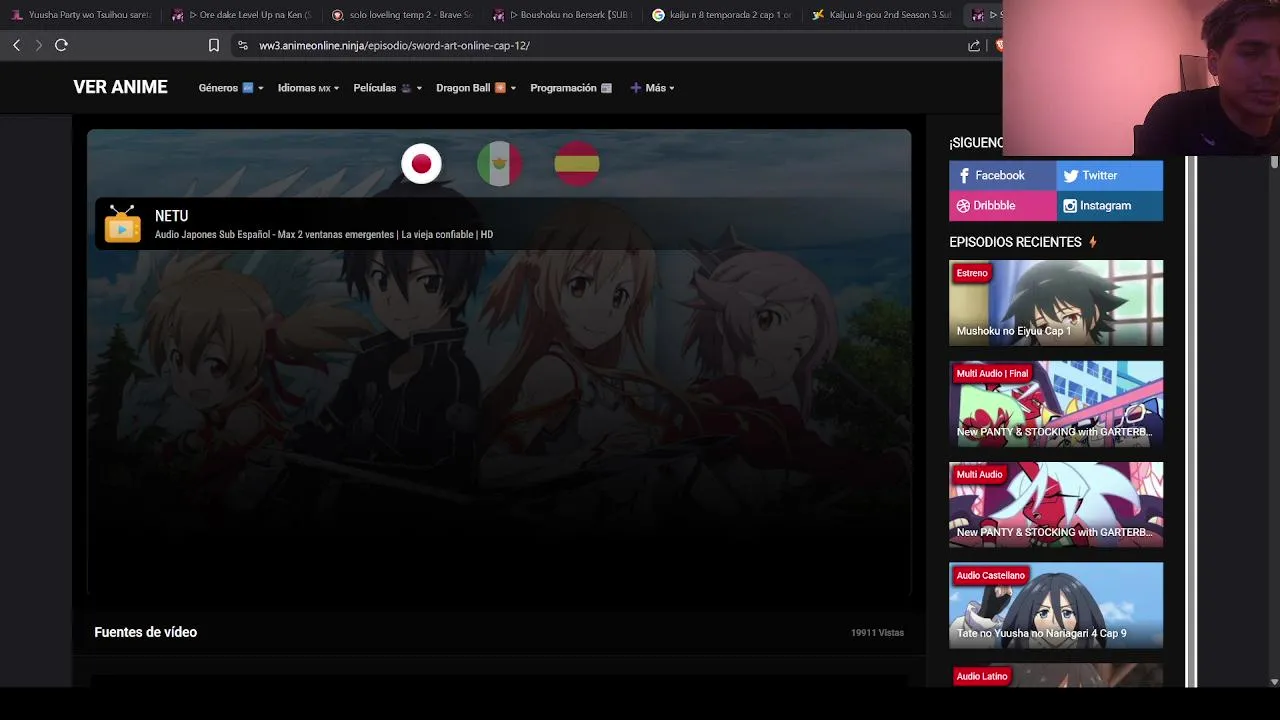Click the Fuentes de vídeo heading
Viewport: 1280px width, 720px height.
(x=146, y=632)
